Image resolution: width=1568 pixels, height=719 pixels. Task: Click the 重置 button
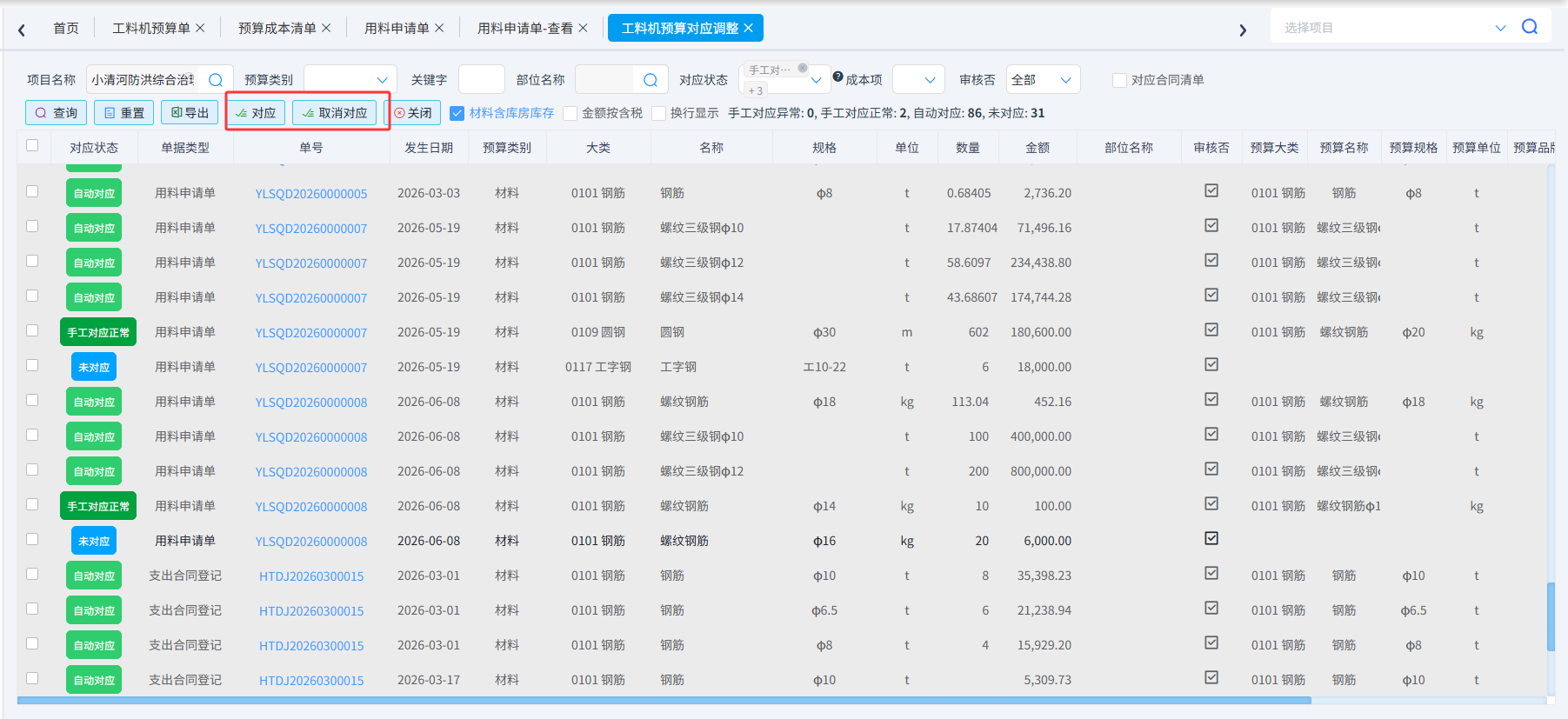[x=123, y=113]
